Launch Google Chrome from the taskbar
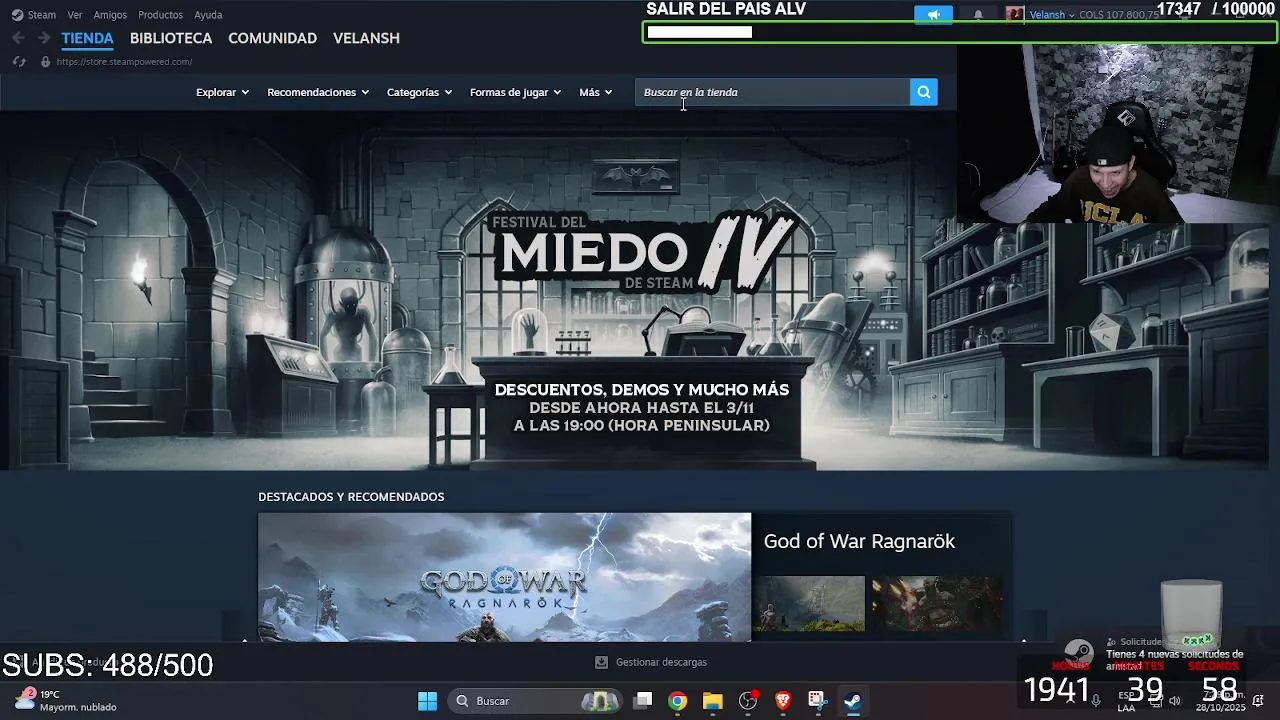The width and height of the screenshot is (1280, 720). 678,701
